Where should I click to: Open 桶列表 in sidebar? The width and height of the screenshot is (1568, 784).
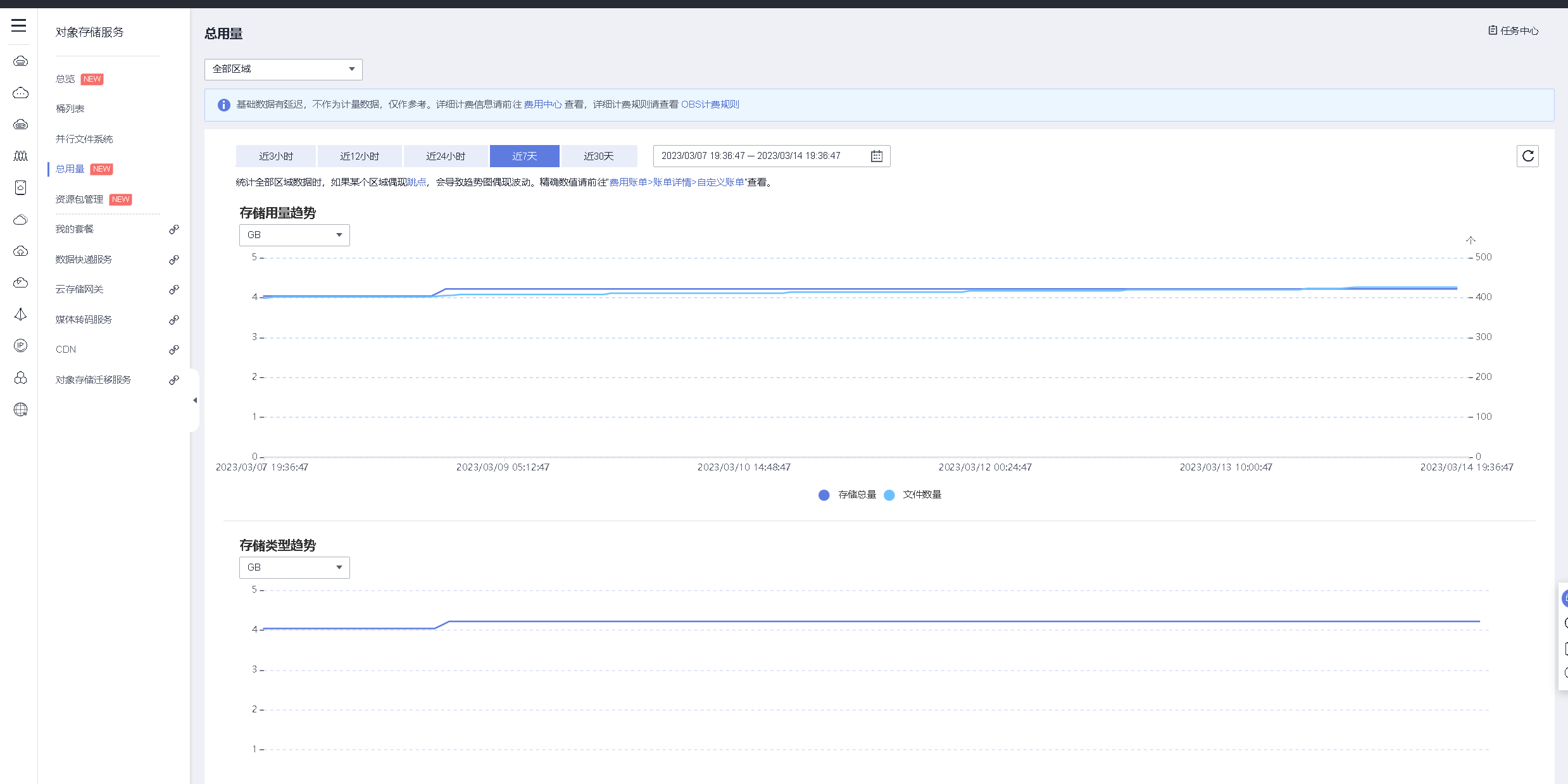[x=70, y=109]
